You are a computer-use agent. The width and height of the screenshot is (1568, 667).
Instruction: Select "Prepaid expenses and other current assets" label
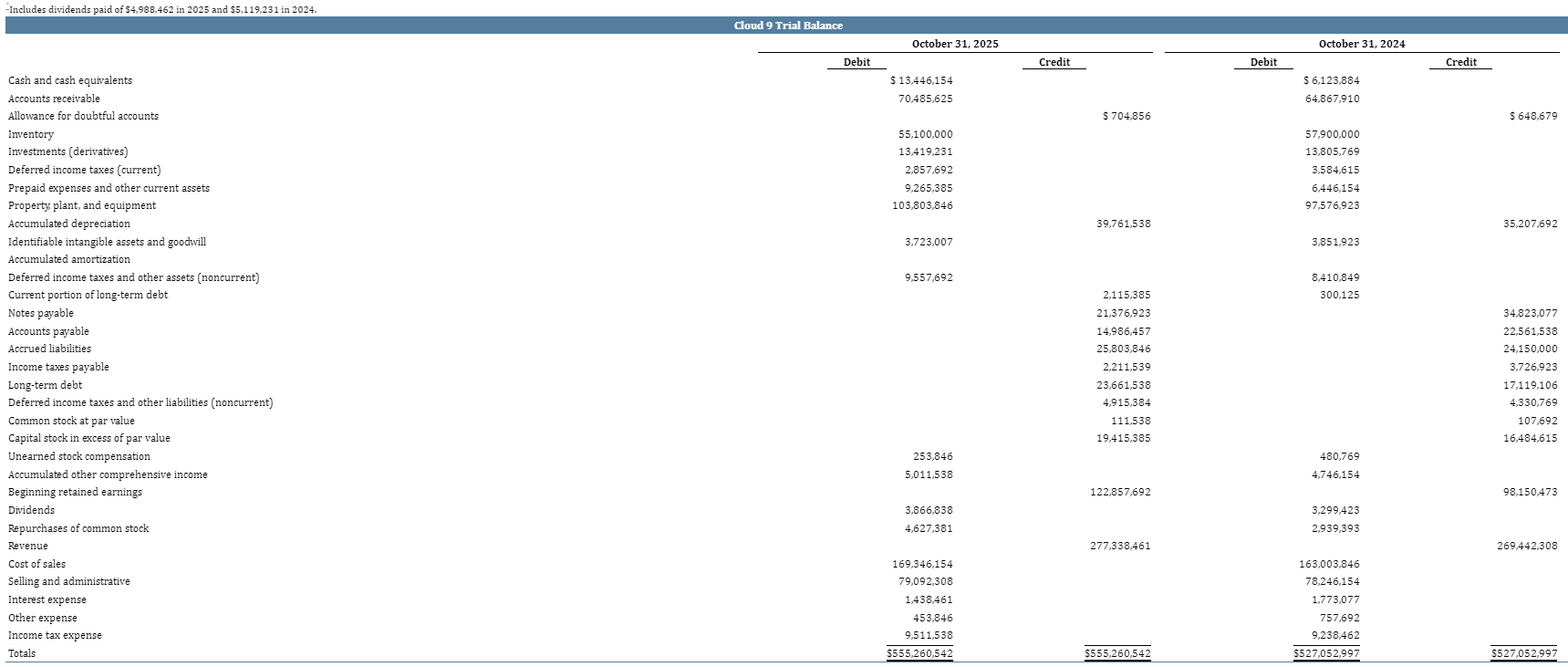pos(109,188)
